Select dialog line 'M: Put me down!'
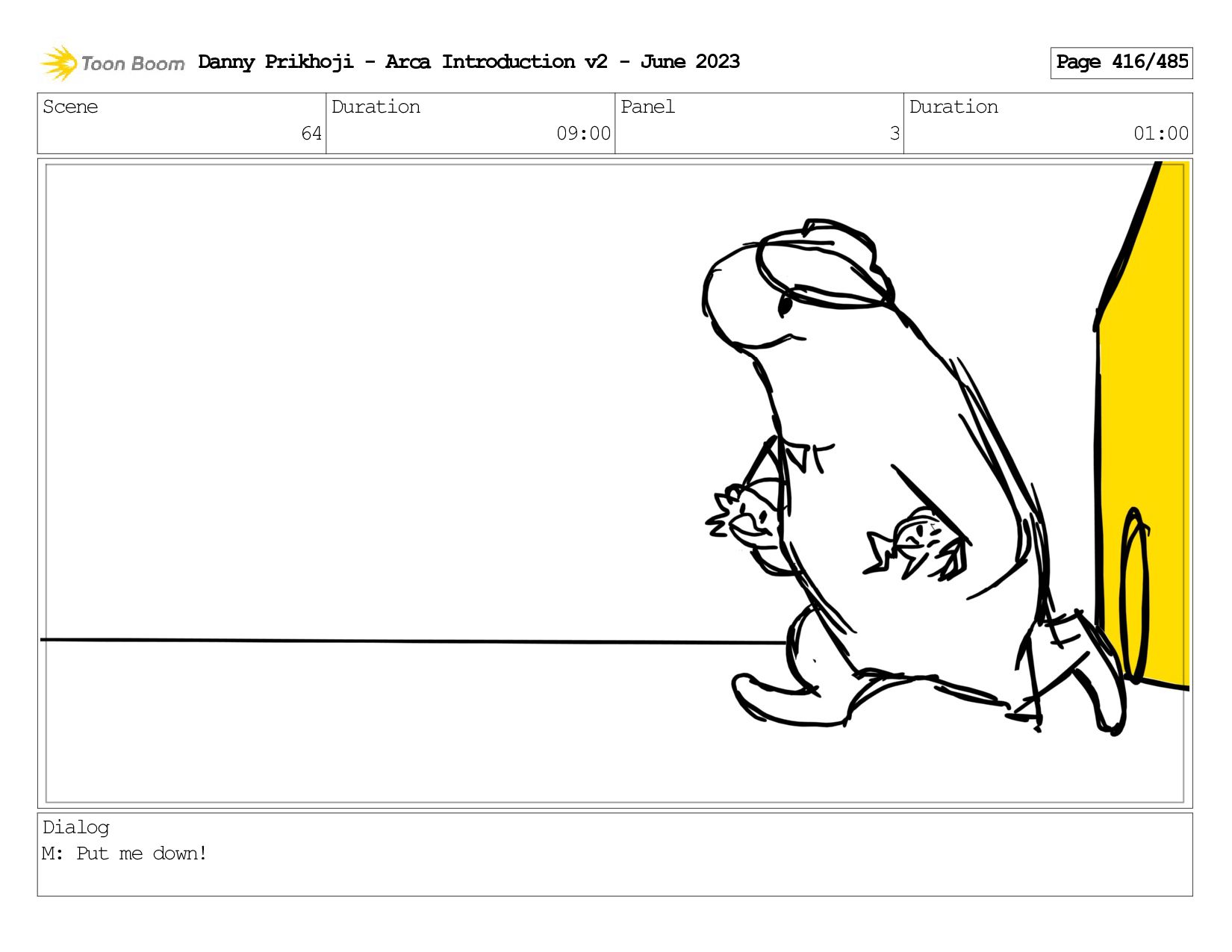The width and height of the screenshot is (1232, 952). tap(125, 853)
